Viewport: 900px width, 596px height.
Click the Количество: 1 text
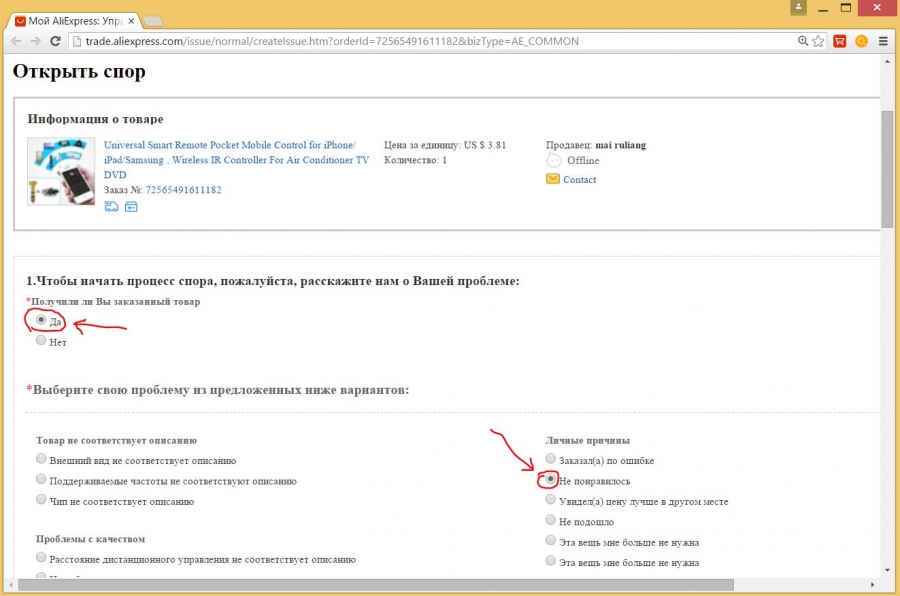[415, 160]
